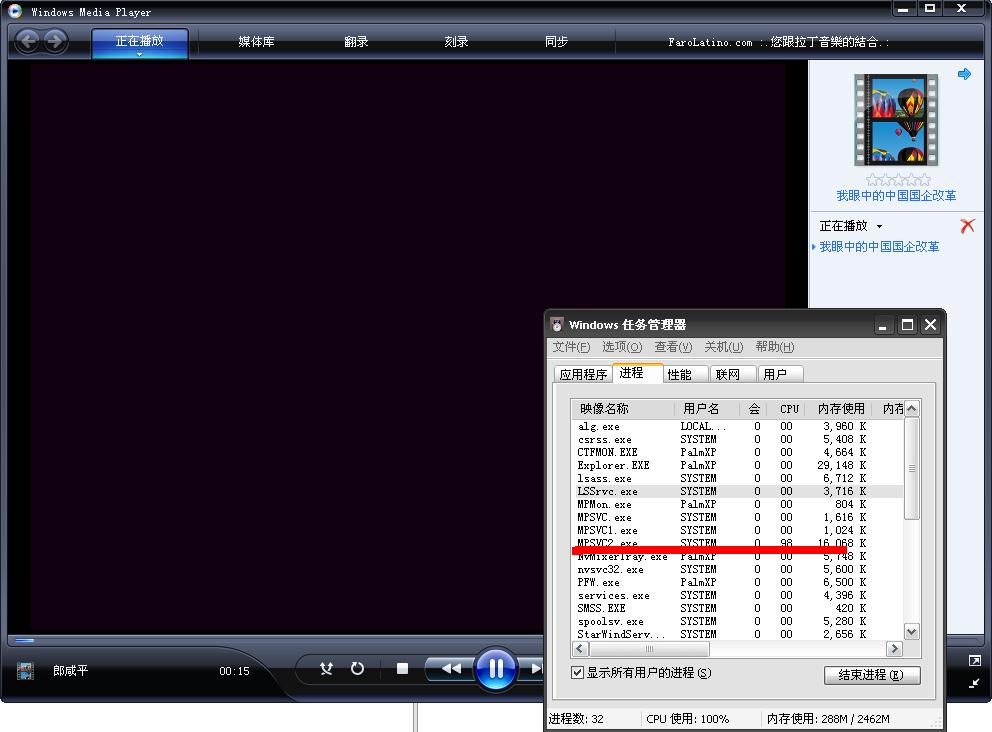992x732 pixels.
Task: Select the csrss.exe process row
Action: point(737,439)
